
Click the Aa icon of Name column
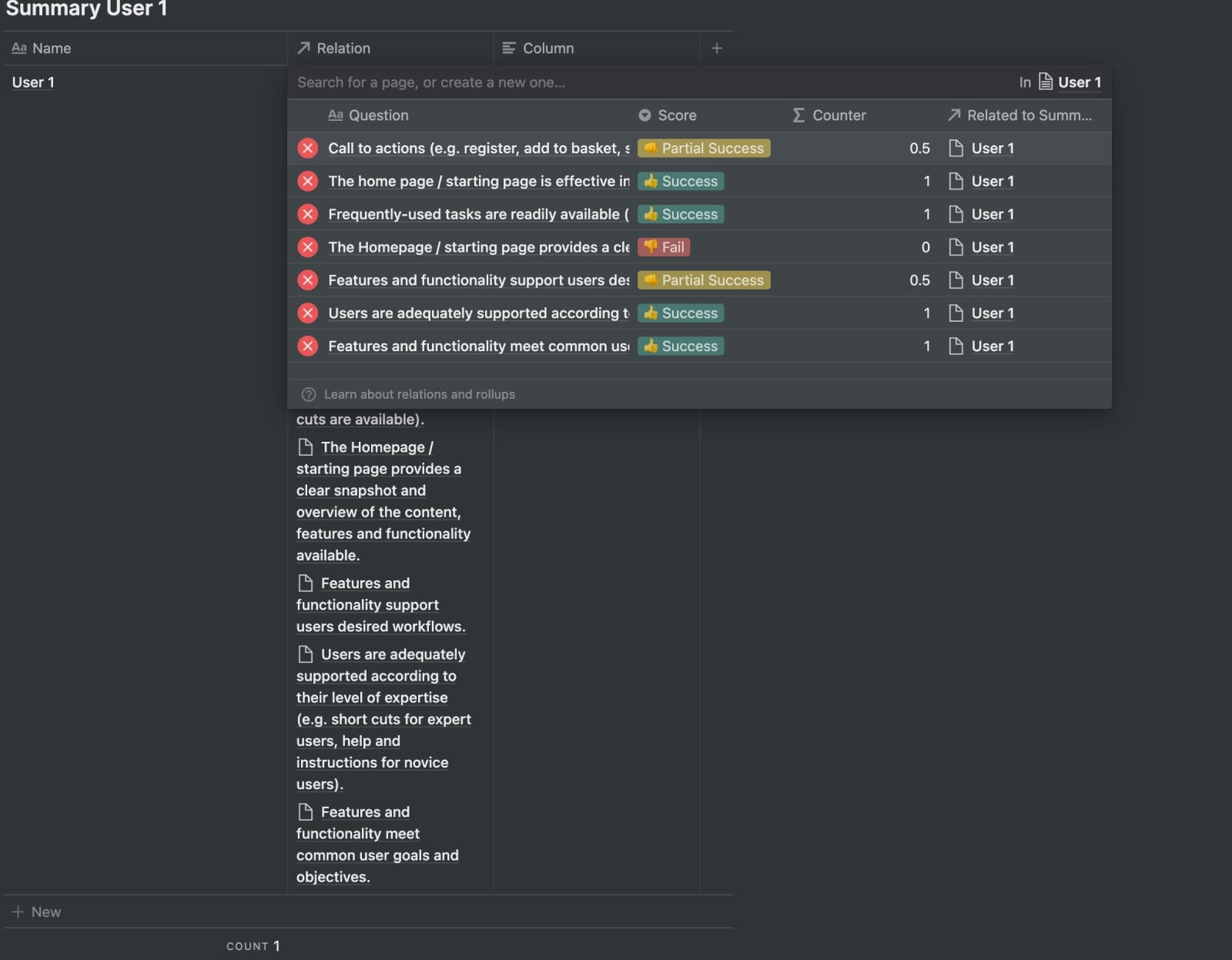tap(19, 49)
